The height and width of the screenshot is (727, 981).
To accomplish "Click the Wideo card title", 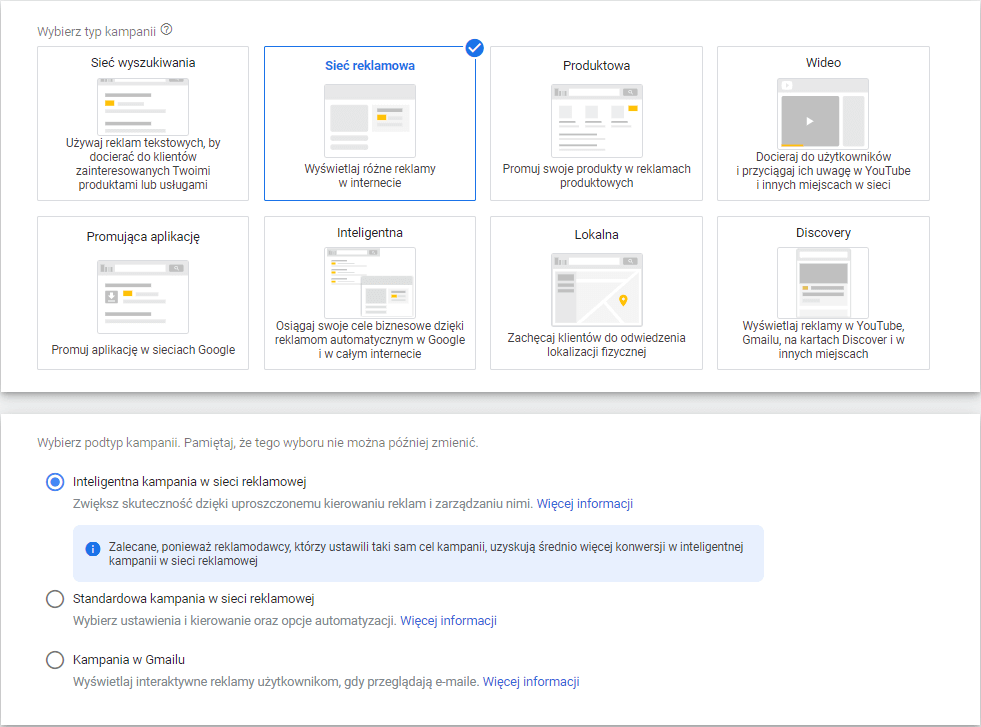I will click(x=823, y=63).
